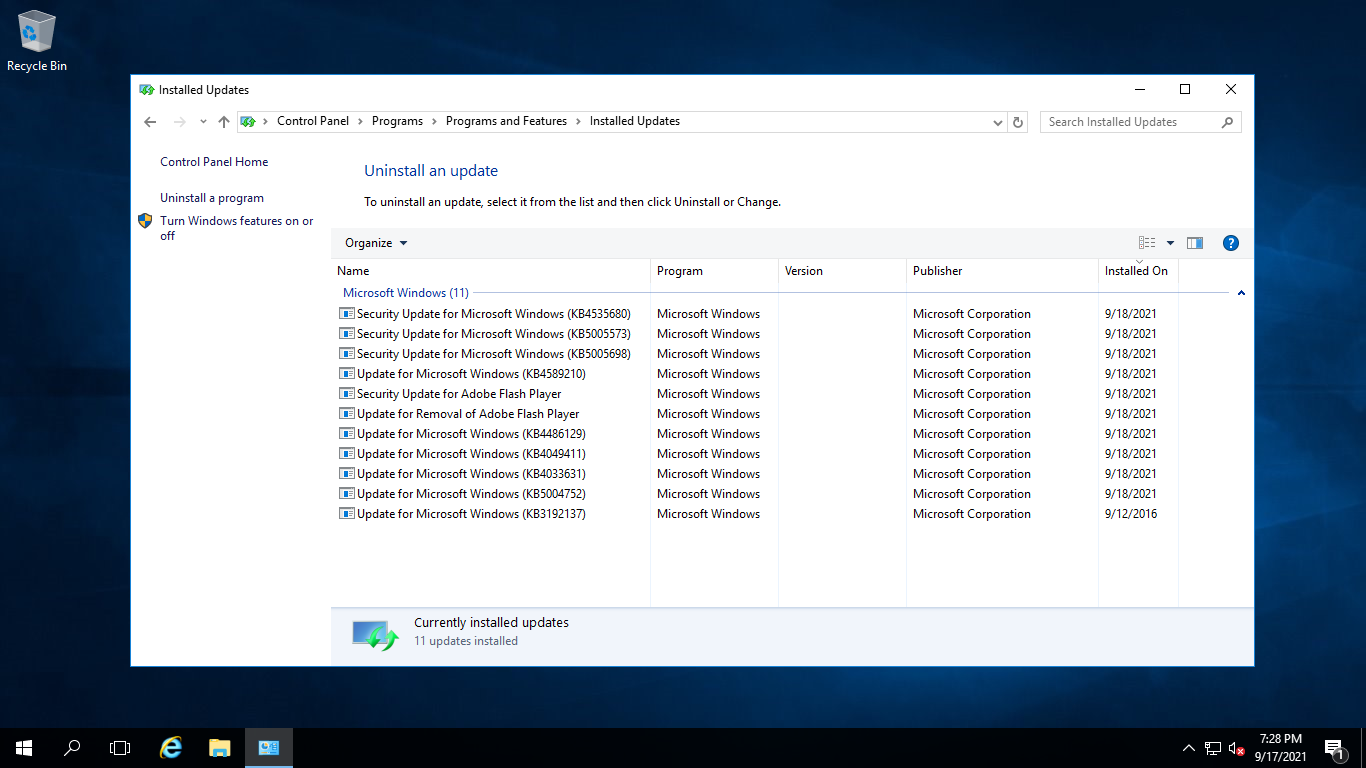Click the change view icon
The height and width of the screenshot is (768, 1366).
click(x=1147, y=243)
